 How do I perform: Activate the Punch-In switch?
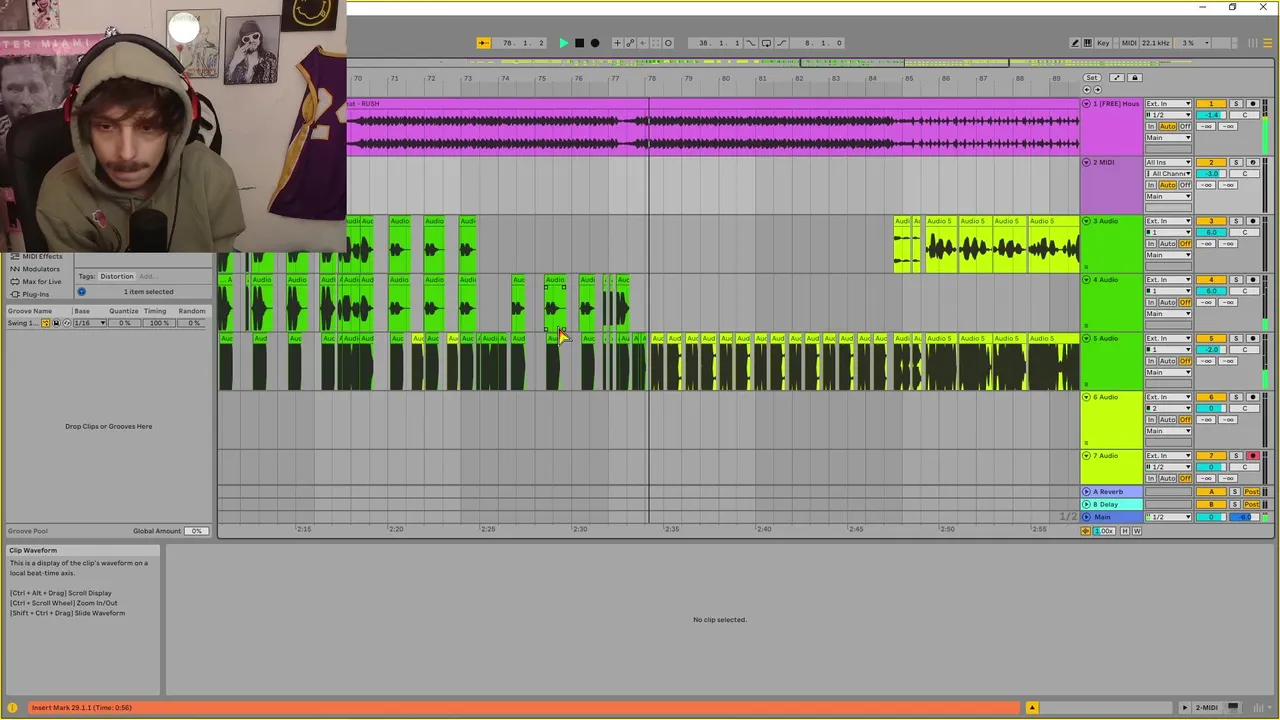pyautogui.click(x=751, y=43)
